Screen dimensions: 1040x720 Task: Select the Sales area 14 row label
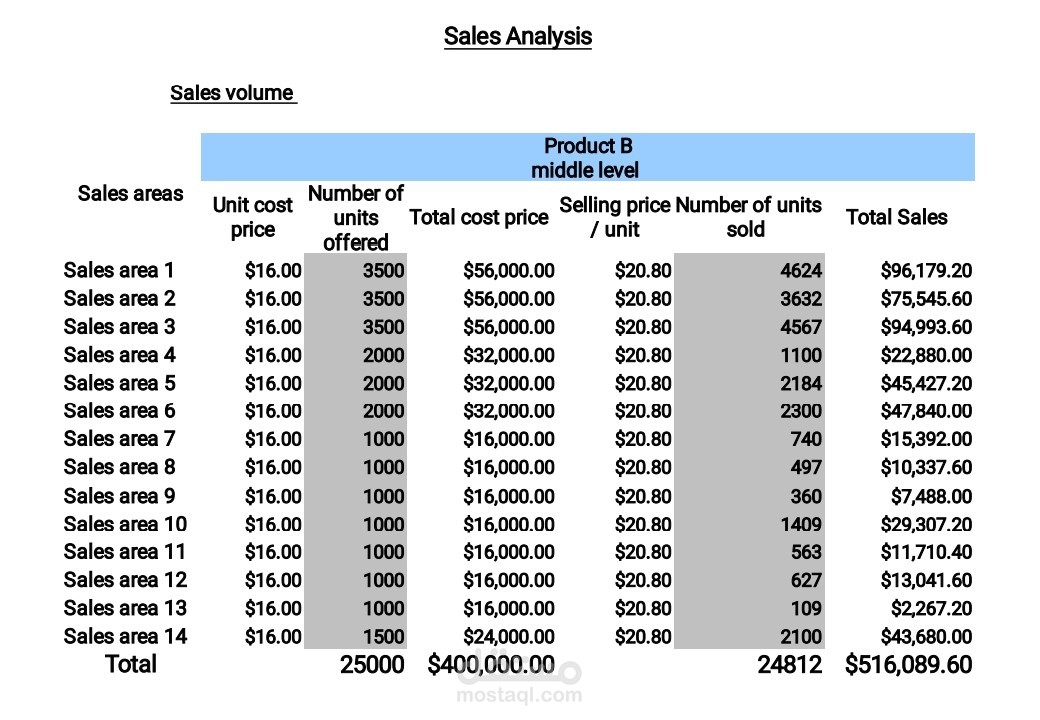pyautogui.click(x=125, y=636)
